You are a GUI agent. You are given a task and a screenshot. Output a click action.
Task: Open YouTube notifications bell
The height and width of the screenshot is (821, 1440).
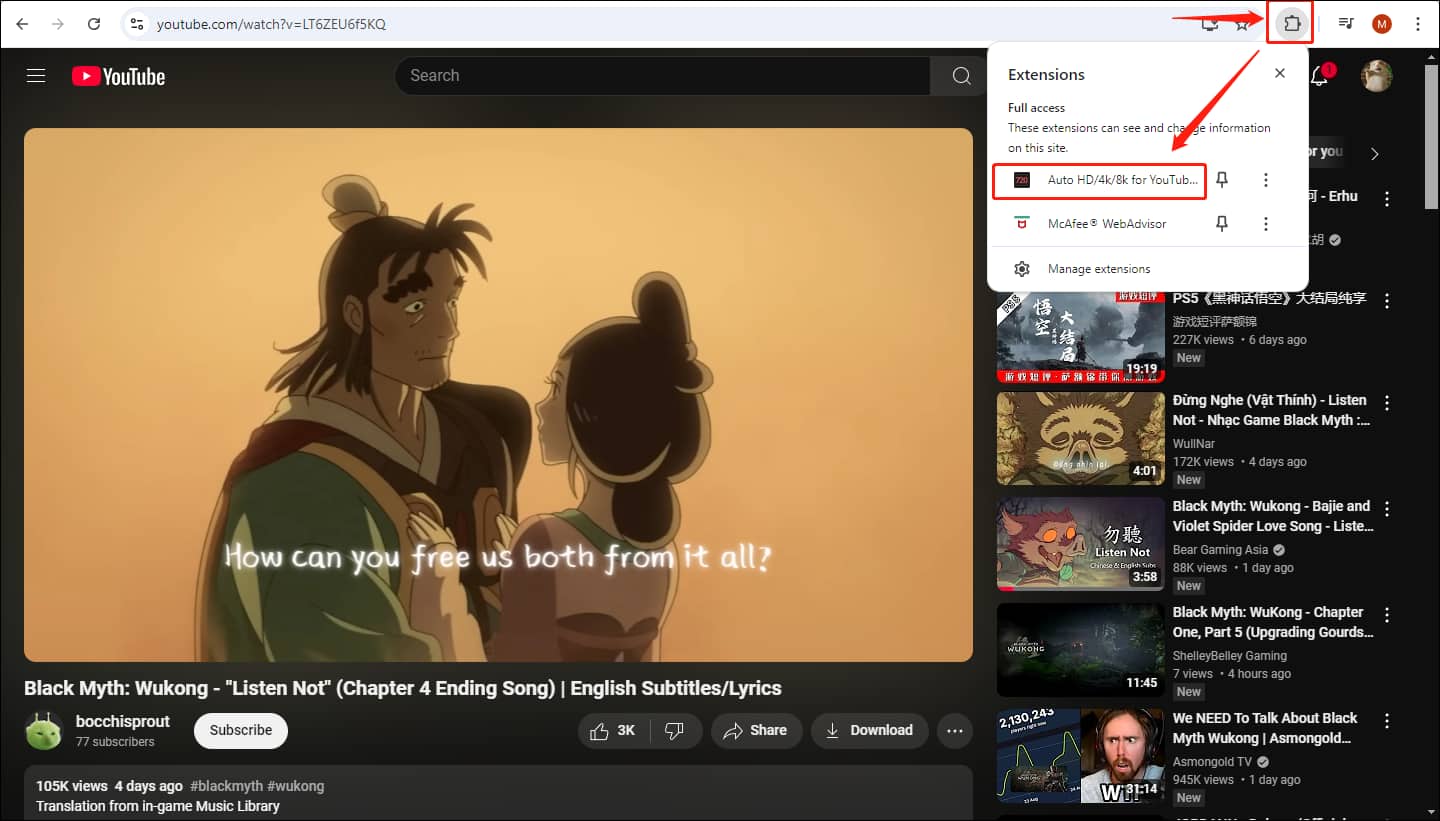pyautogui.click(x=1320, y=76)
